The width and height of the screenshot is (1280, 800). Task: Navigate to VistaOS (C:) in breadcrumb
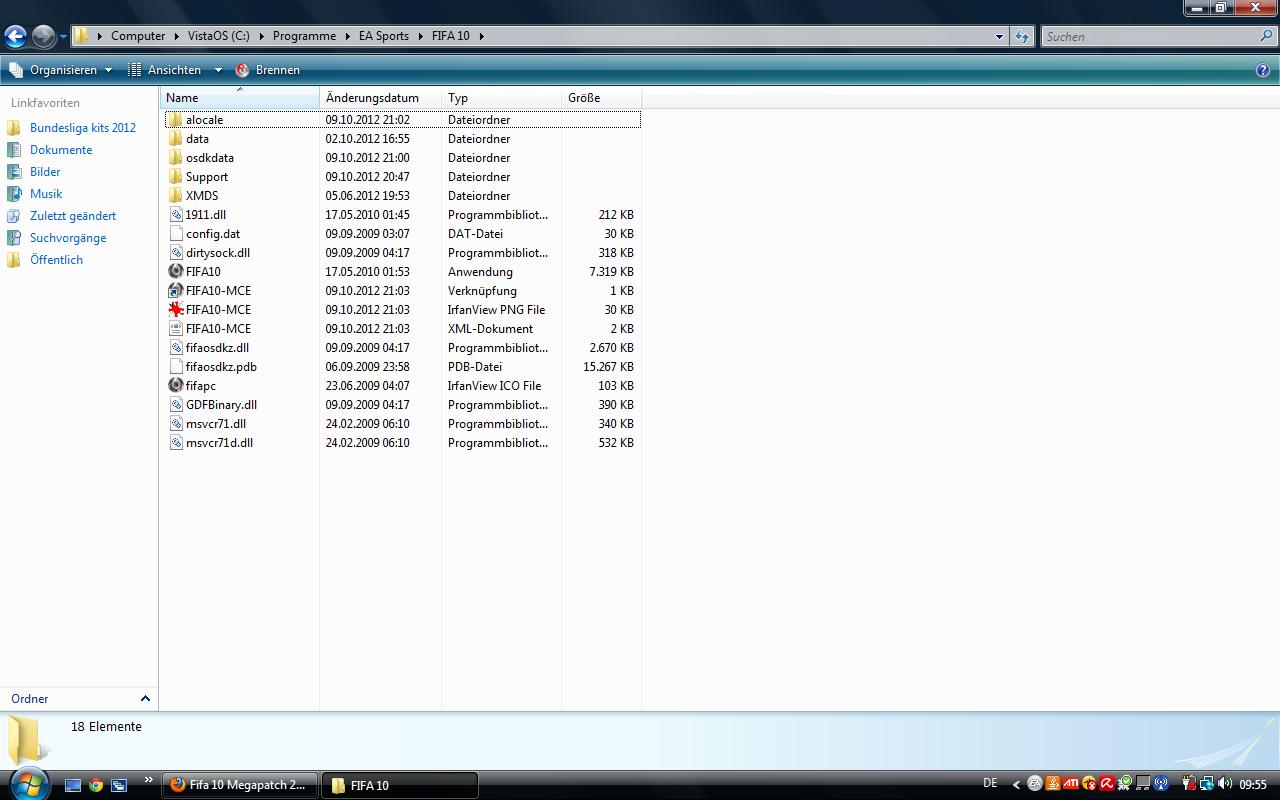click(219, 36)
